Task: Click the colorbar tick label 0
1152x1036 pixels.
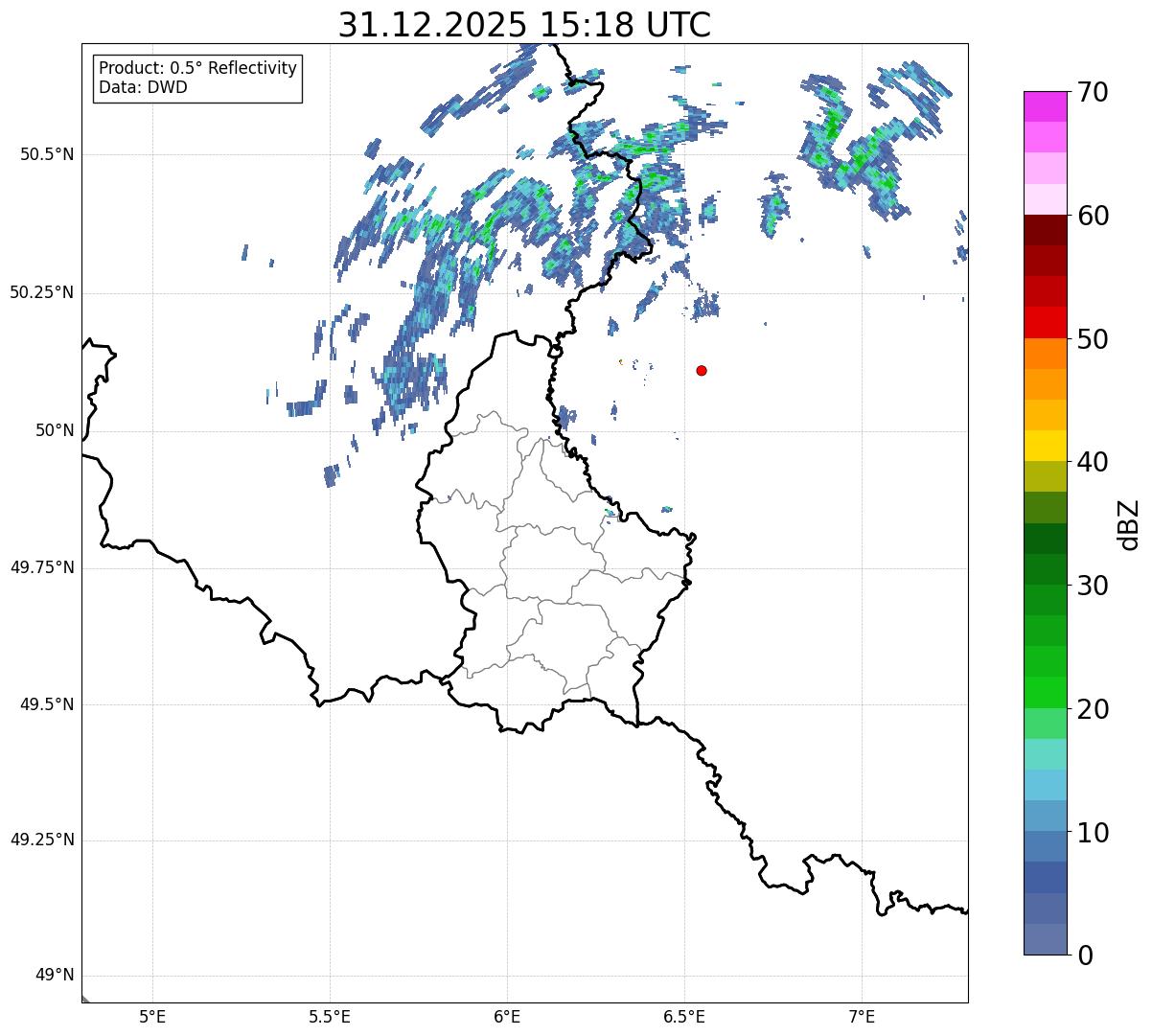Action: click(1085, 955)
